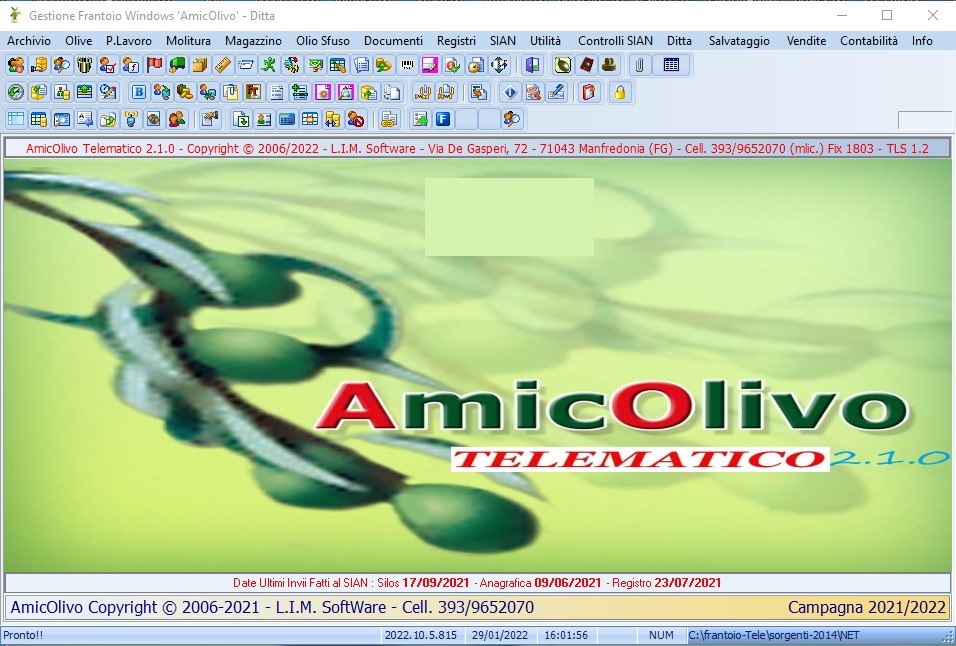The image size is (956, 646).
Task: Click the person with f document icon
Action: pos(131,65)
